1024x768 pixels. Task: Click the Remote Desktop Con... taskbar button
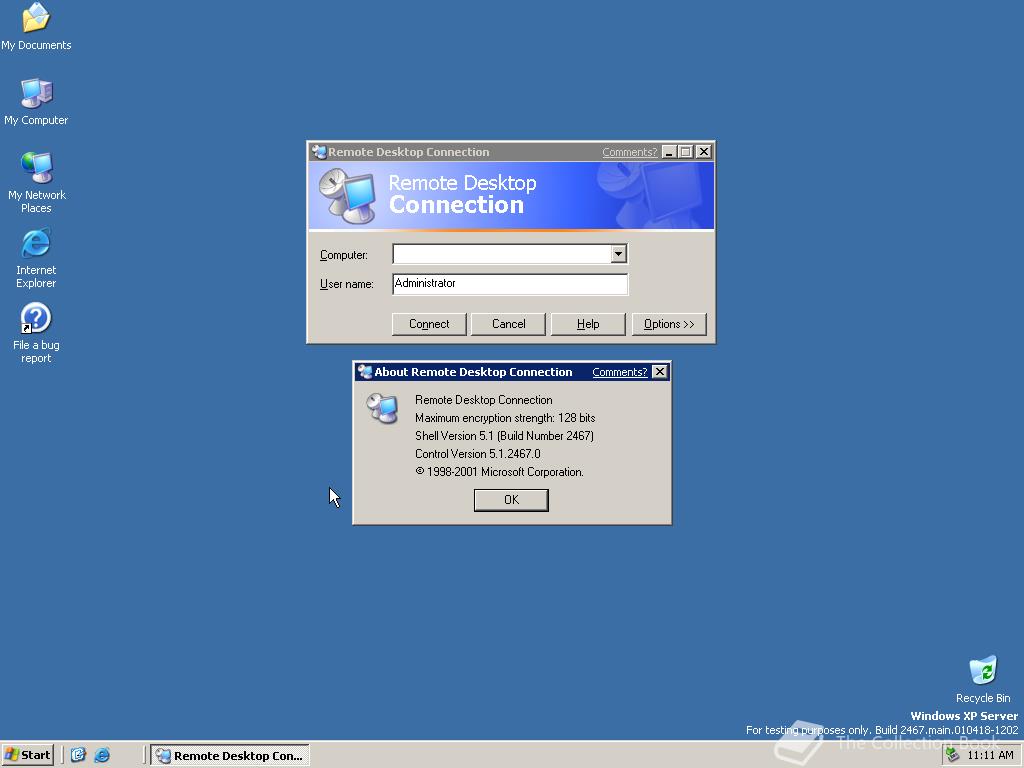(x=230, y=756)
